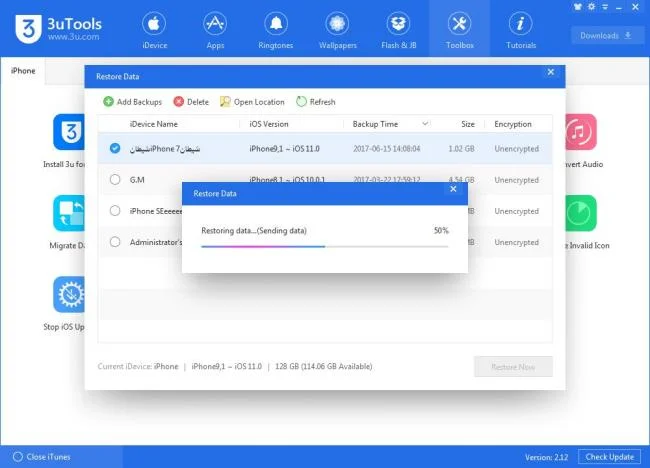
Task: Open the title bar dropdown menu icon
Action: tap(605, 7)
